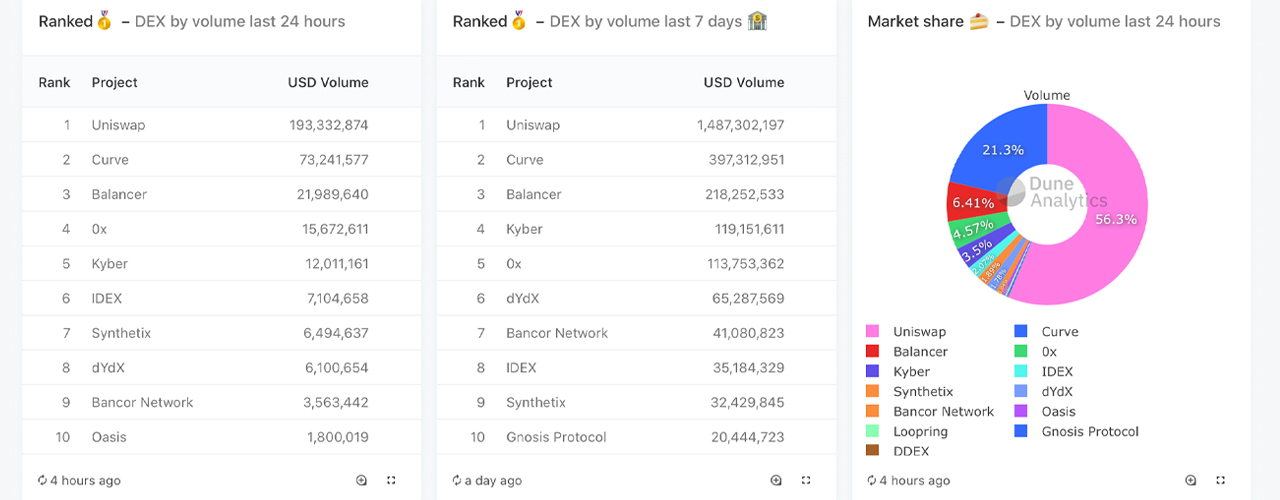Open 'Market share – DEX by volume' title
The width and height of the screenshot is (1280, 500).
1044,21
